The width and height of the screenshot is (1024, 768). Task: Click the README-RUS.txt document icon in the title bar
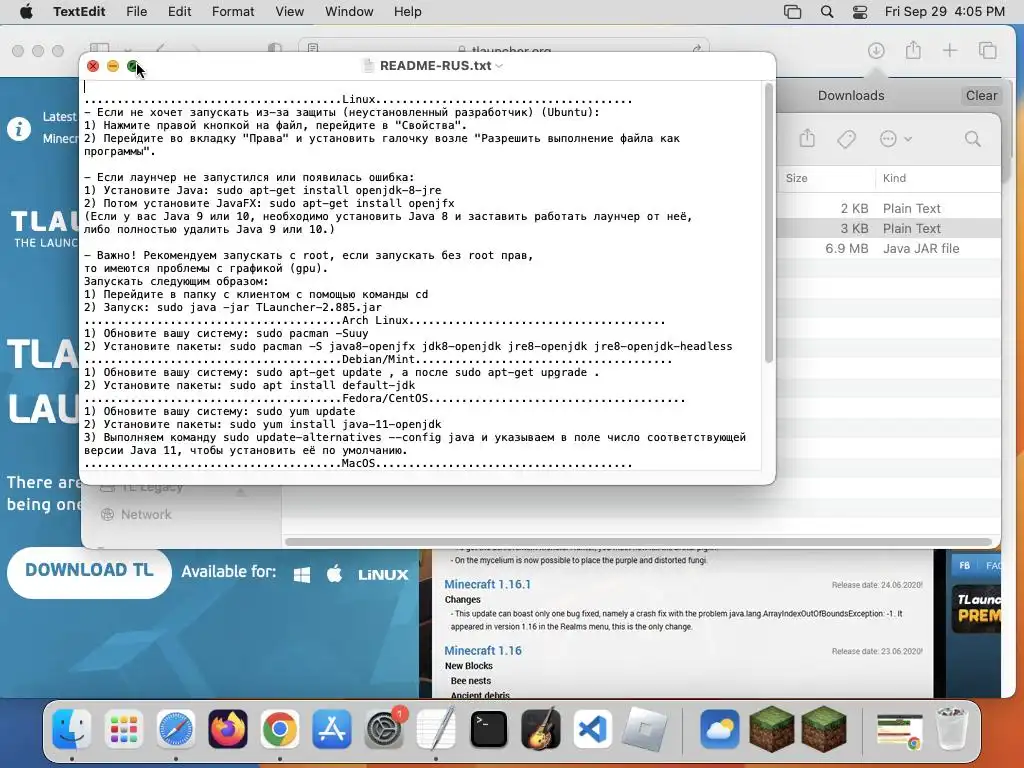(x=368, y=66)
